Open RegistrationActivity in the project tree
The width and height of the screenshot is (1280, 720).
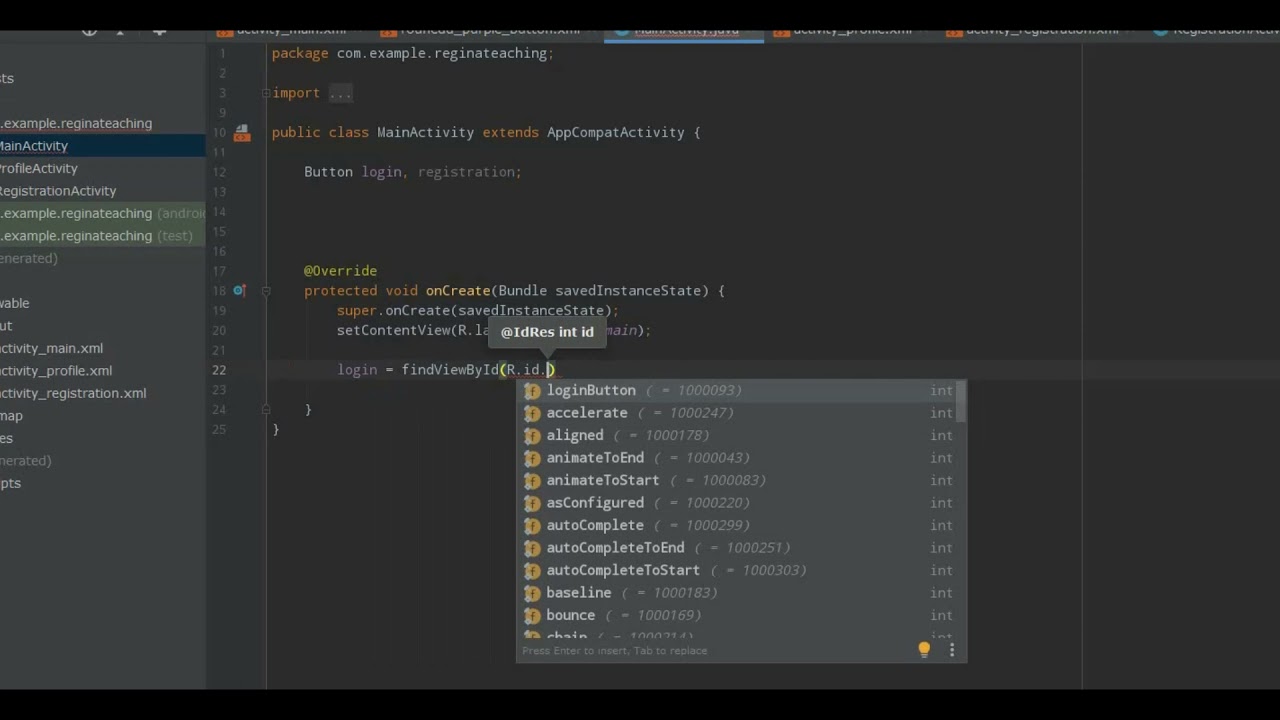coord(58,191)
